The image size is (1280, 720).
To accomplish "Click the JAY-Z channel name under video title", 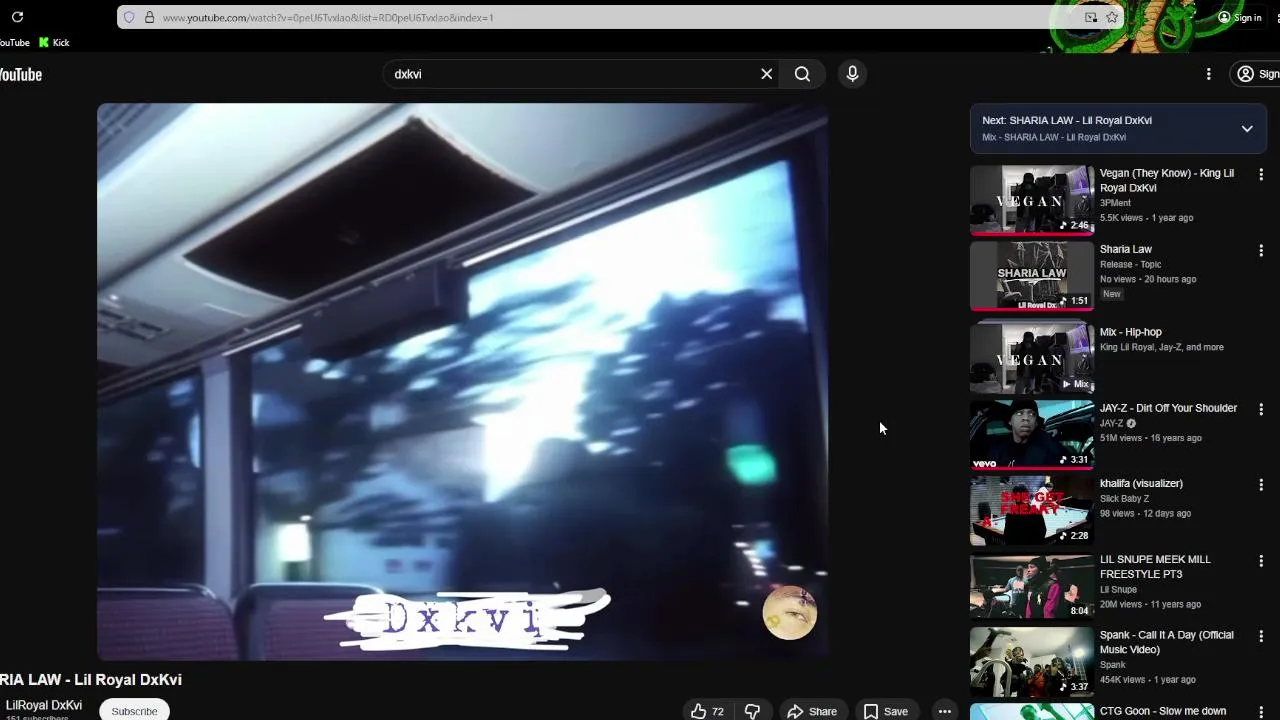I will pyautogui.click(x=1112, y=423).
